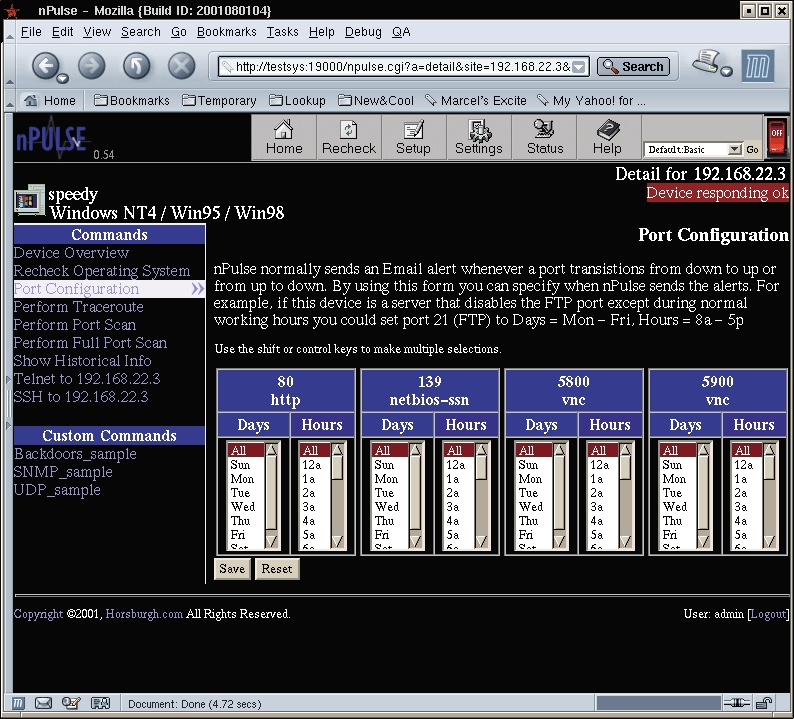Screen dimensions: 794x719
Task: Open the back button history arrow
Action: tap(63, 78)
